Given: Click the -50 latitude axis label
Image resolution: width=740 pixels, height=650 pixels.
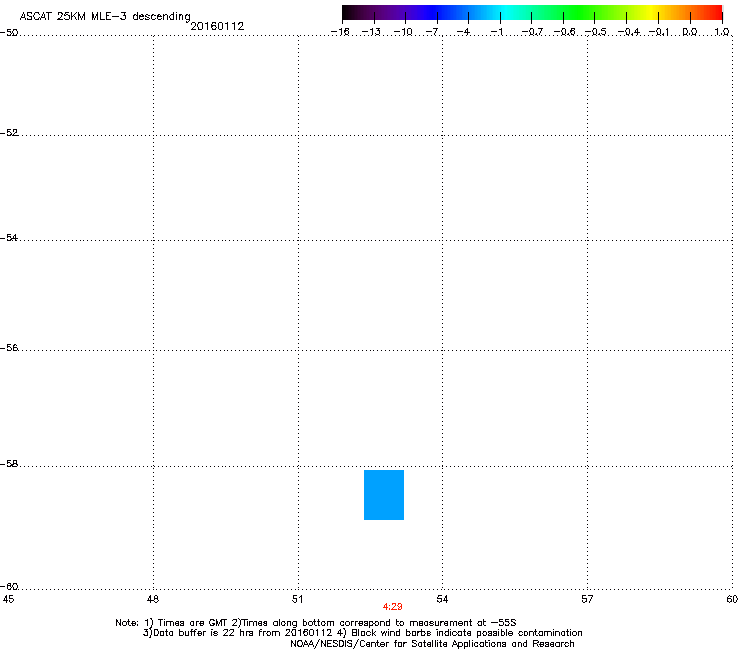Looking at the screenshot, I should click(9, 33).
